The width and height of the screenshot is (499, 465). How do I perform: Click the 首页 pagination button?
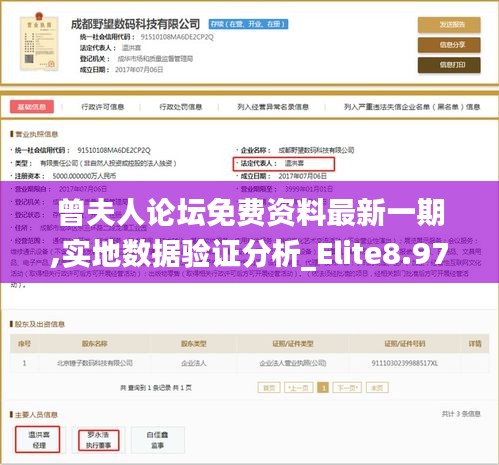(269, 388)
